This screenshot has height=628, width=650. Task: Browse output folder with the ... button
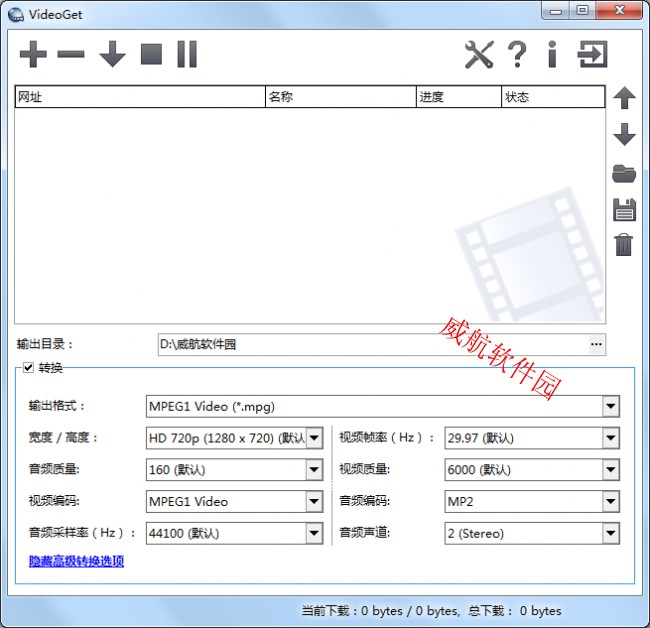pyautogui.click(x=596, y=344)
